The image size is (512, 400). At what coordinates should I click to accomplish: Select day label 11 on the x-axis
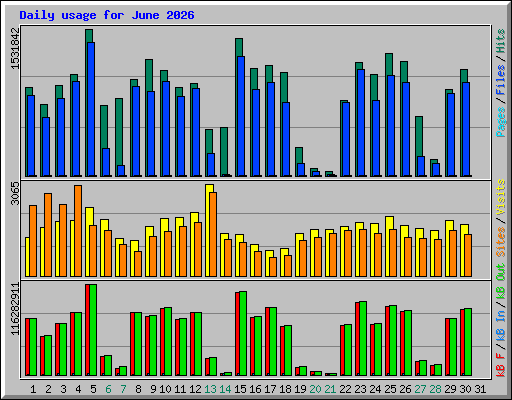tap(180, 389)
